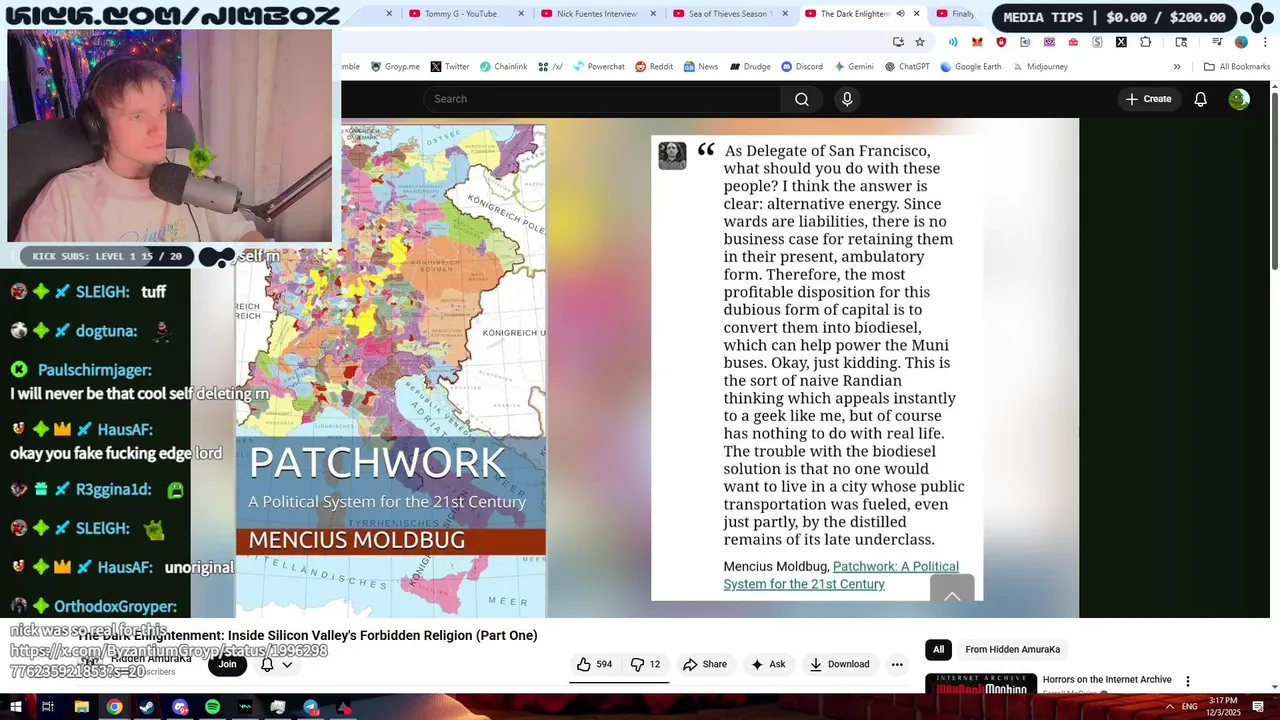Open the red shield extension icon
Screen dimensions: 1280x720
pyautogui.click(x=1001, y=42)
